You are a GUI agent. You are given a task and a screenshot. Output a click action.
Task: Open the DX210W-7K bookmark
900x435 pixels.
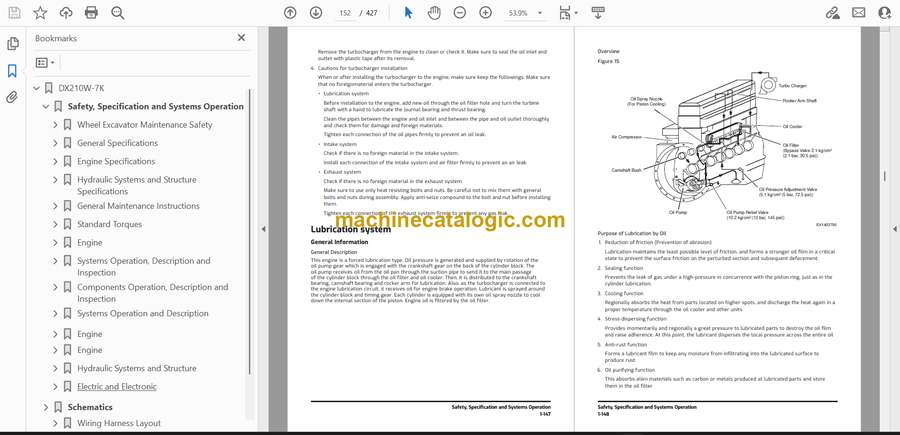pyautogui.click(x=81, y=88)
